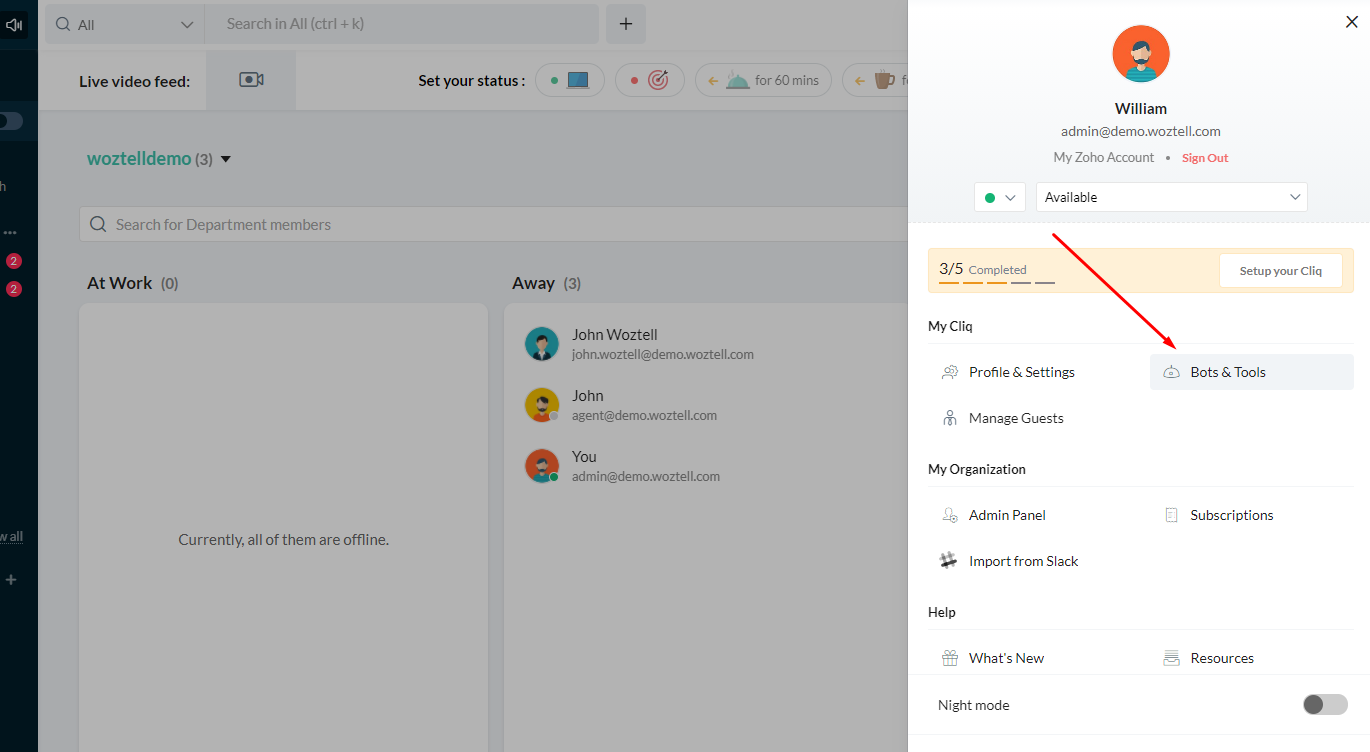The image size is (1370, 752).
Task: Click the Sign Out link
Action: point(1205,158)
